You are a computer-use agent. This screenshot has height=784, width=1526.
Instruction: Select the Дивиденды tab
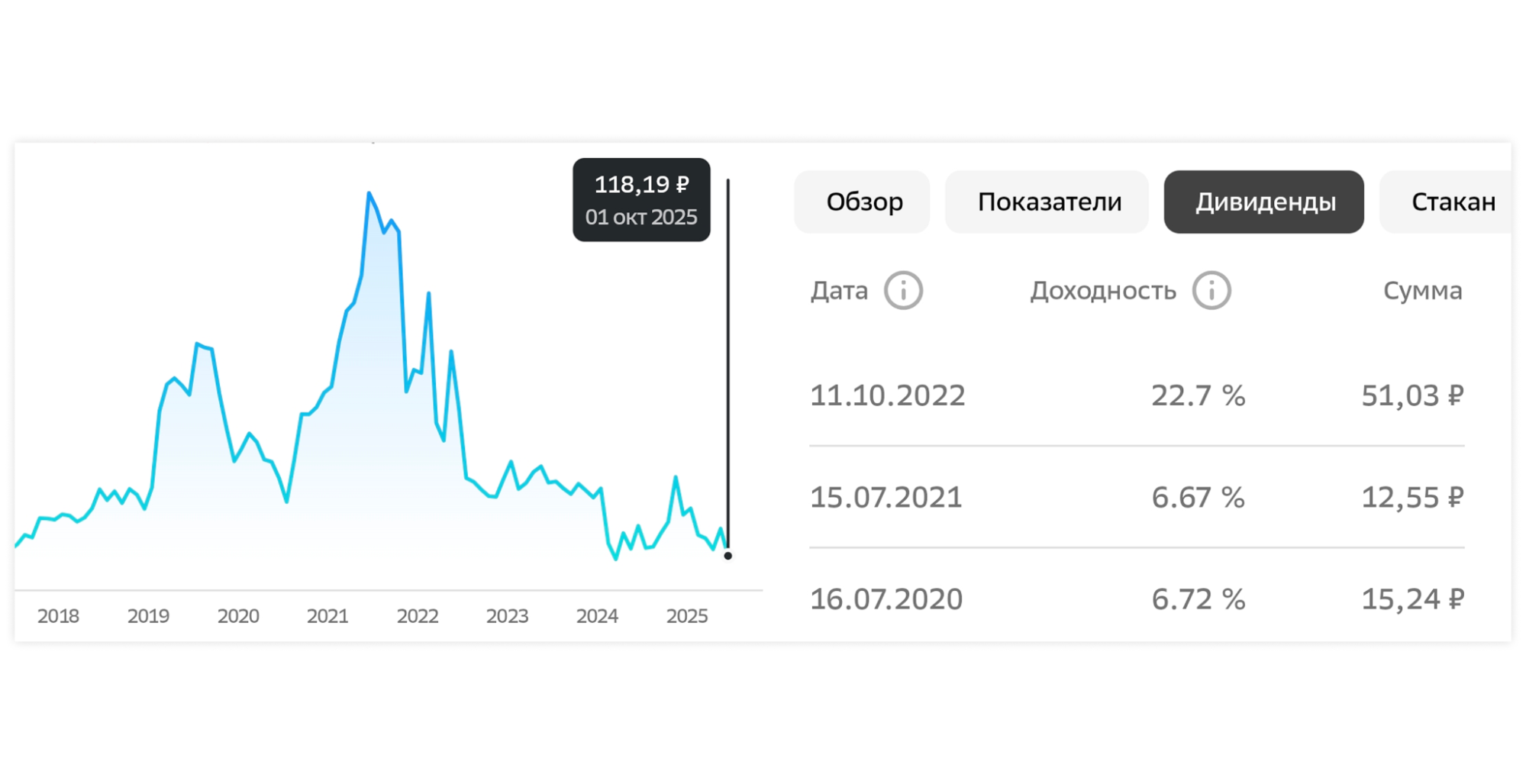pos(1264,202)
